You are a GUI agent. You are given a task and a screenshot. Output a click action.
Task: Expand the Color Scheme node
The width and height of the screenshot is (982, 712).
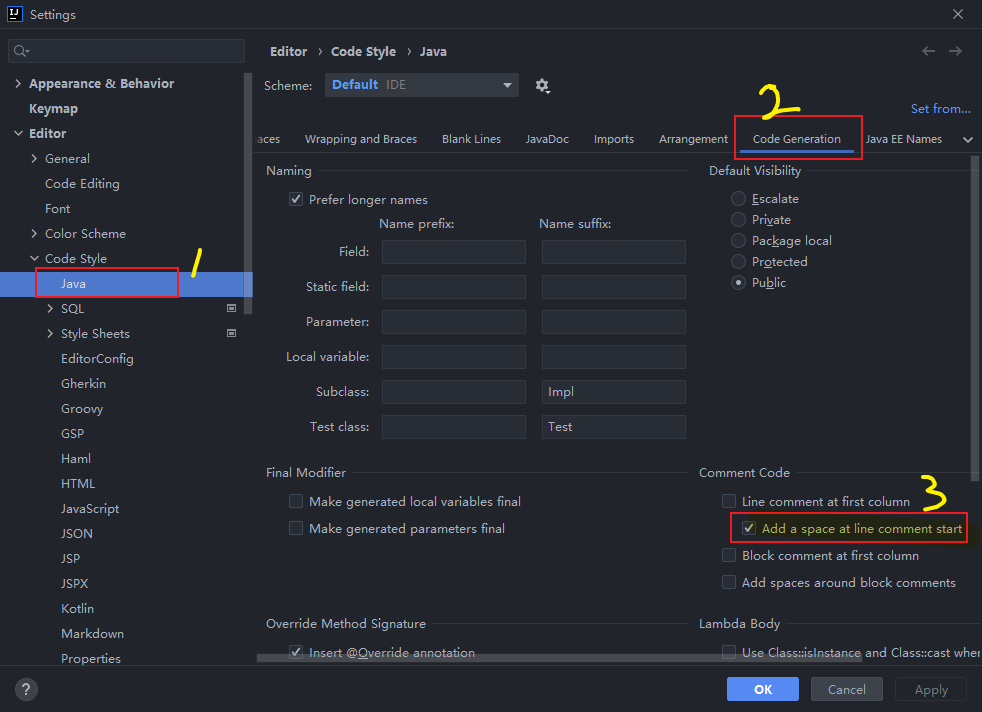point(34,234)
